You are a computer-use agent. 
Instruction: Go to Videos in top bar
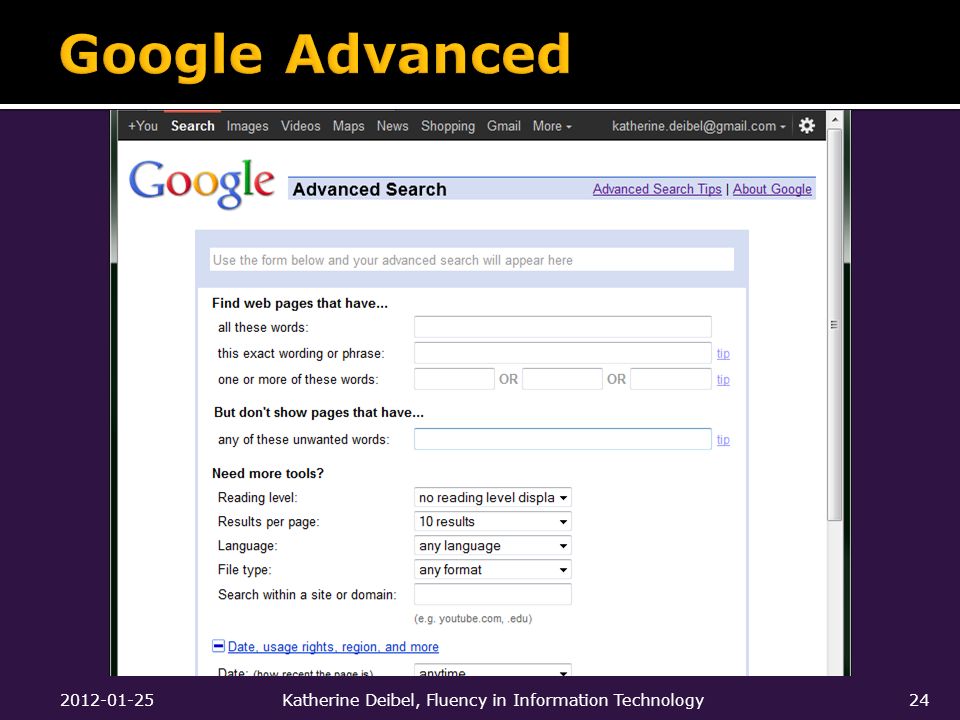301,126
